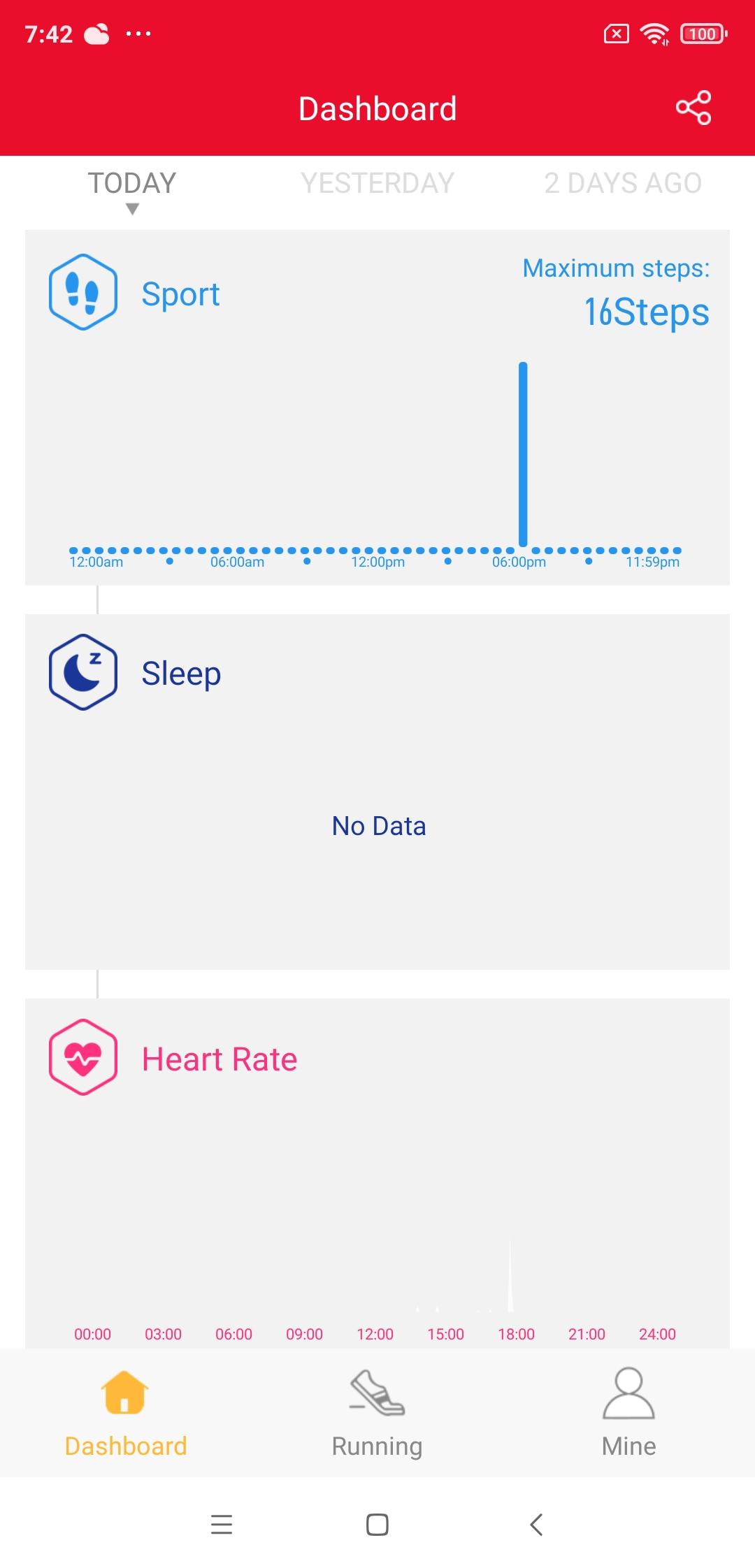Tap the Android back arrow

point(536,1524)
